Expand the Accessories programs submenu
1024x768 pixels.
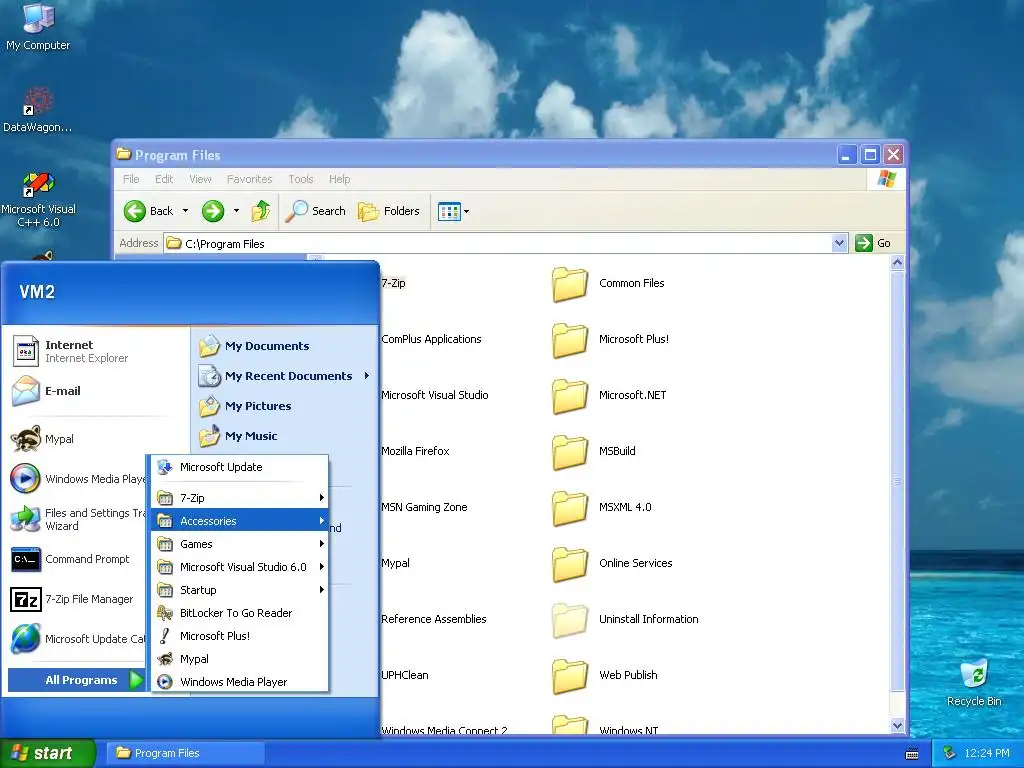tap(240, 520)
